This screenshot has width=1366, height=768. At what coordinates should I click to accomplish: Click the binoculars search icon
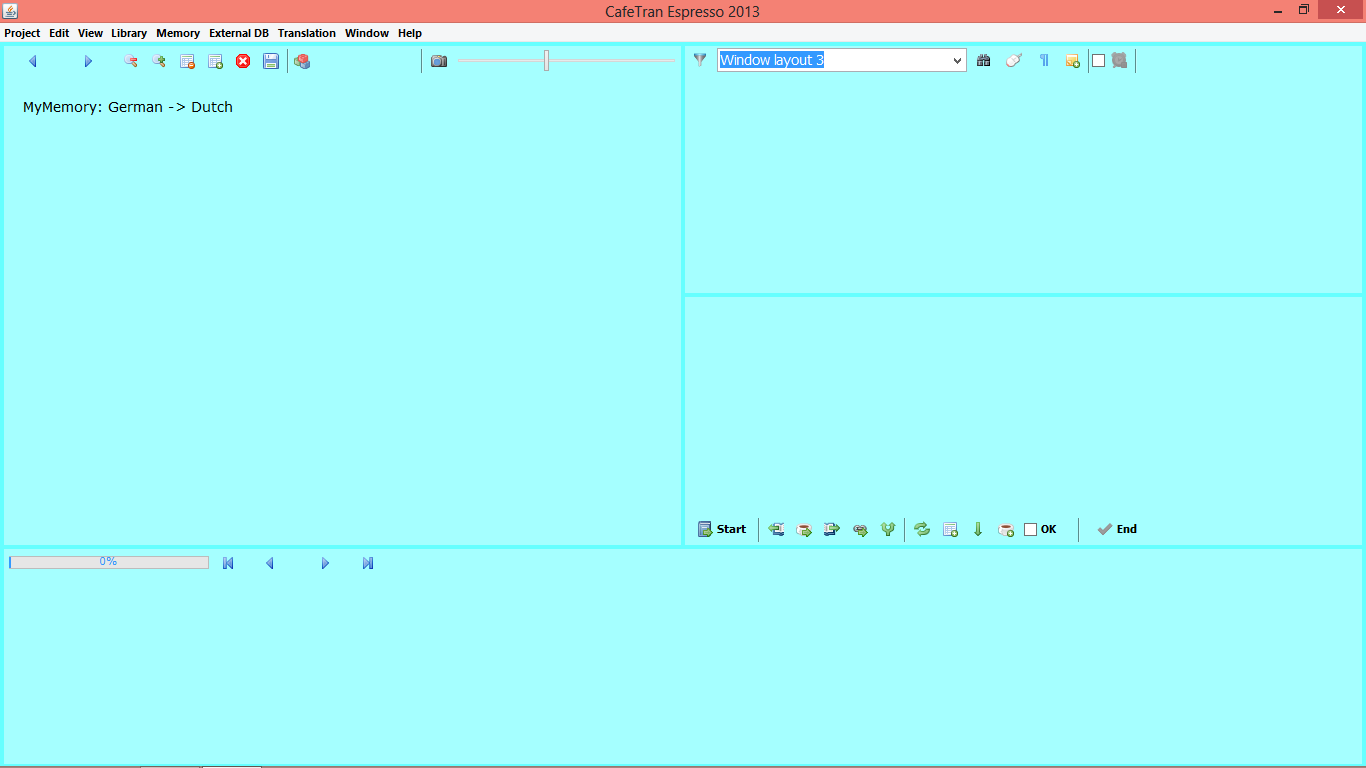coord(984,60)
